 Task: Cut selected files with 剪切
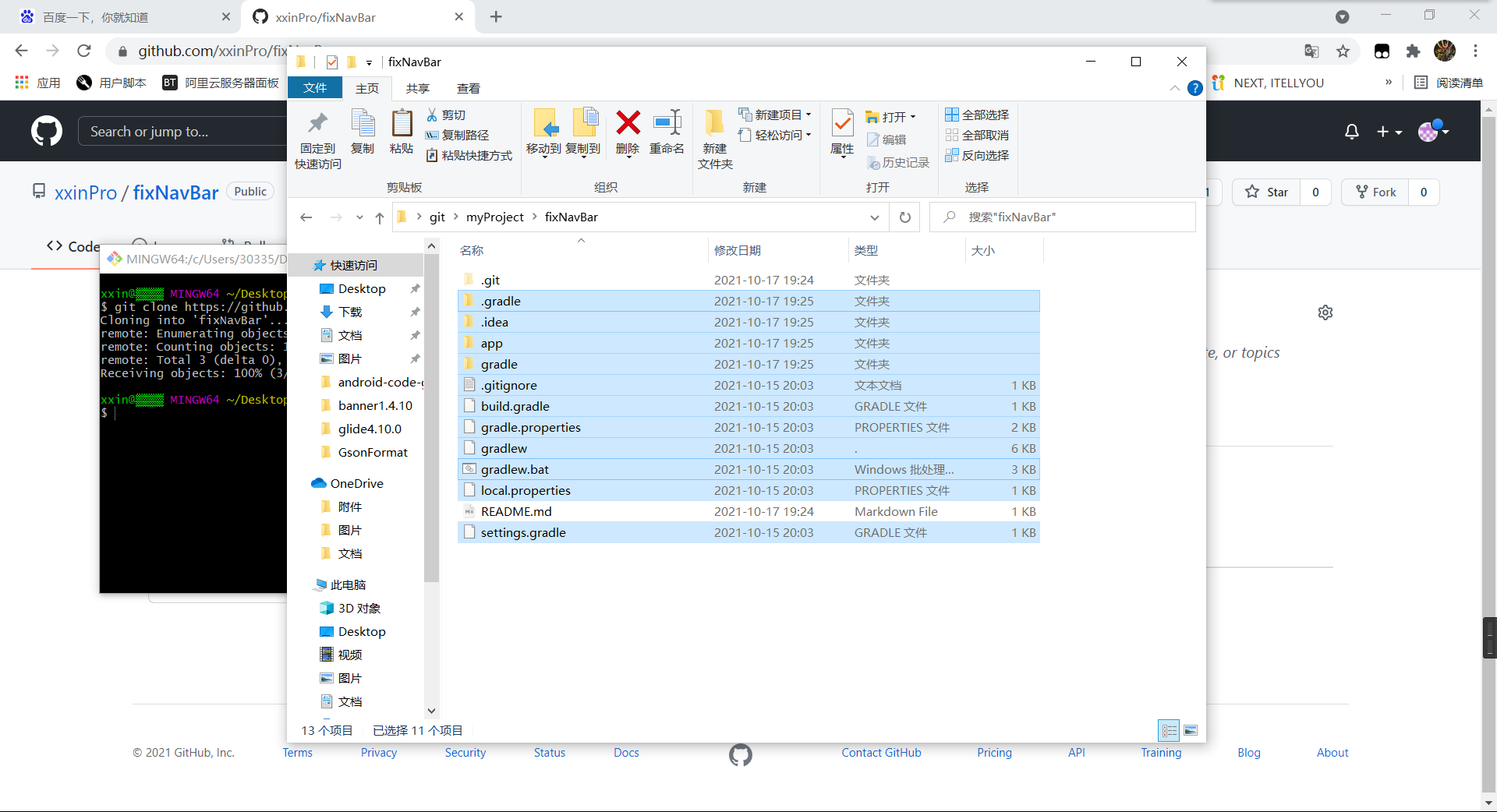[x=446, y=115]
